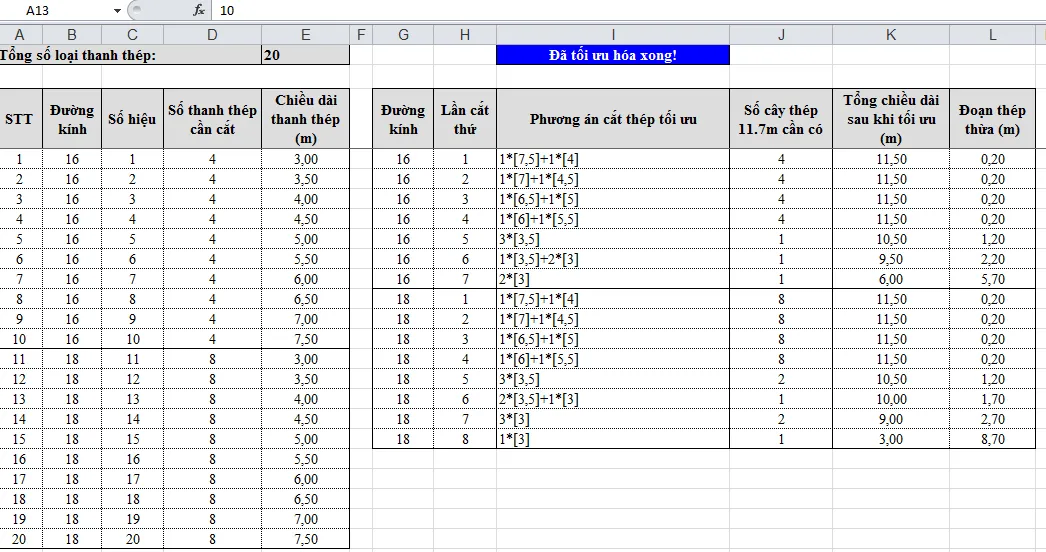Click the round Name Box resize handle
The width and height of the screenshot is (1046, 552).
point(137,10)
